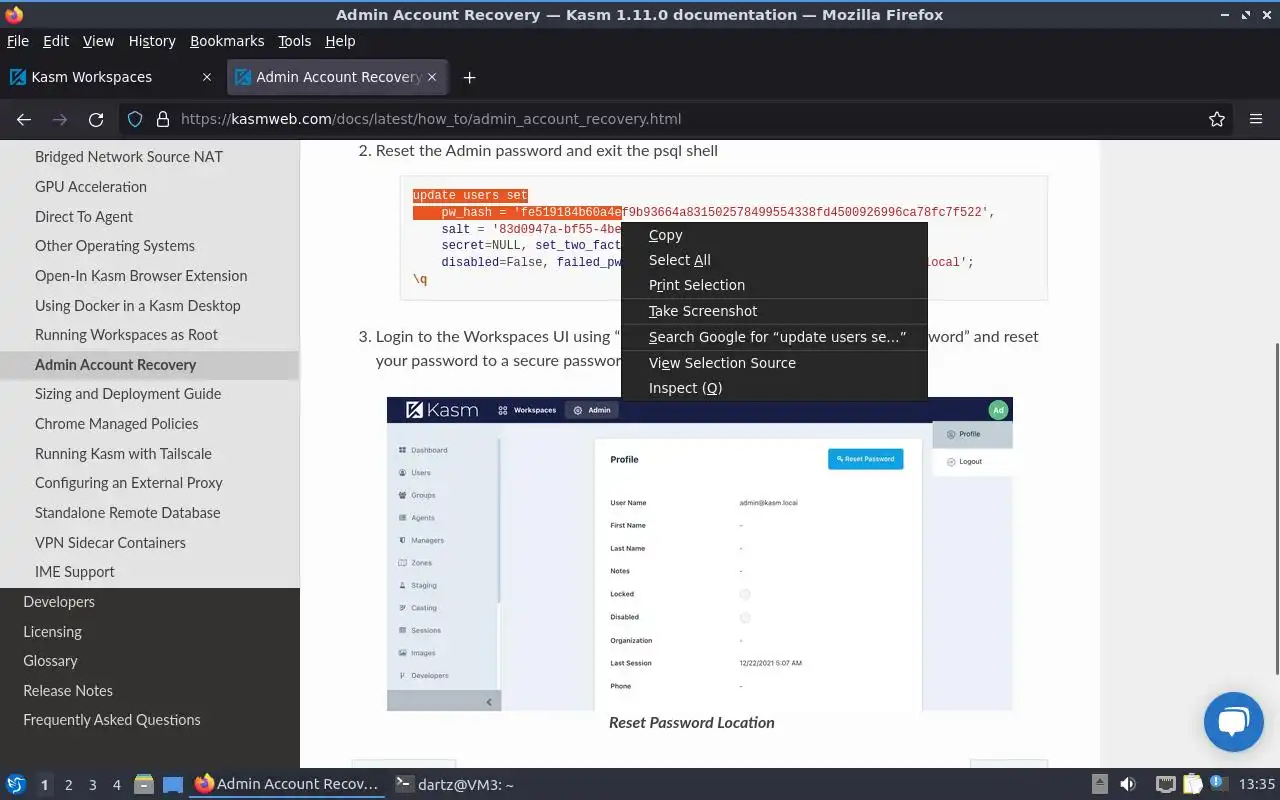Choose Print Selection in context menu
This screenshot has width=1280, height=800.
tap(774, 285)
